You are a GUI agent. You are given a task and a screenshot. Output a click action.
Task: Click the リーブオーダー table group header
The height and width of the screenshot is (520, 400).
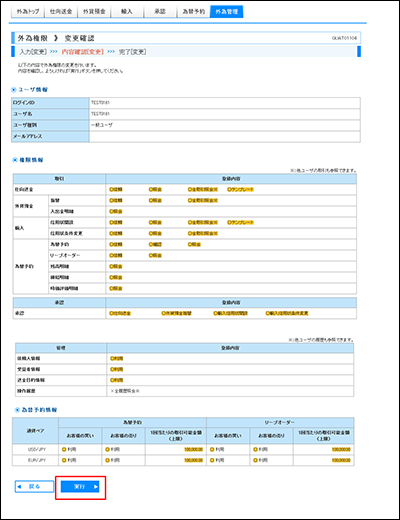tap(280, 423)
